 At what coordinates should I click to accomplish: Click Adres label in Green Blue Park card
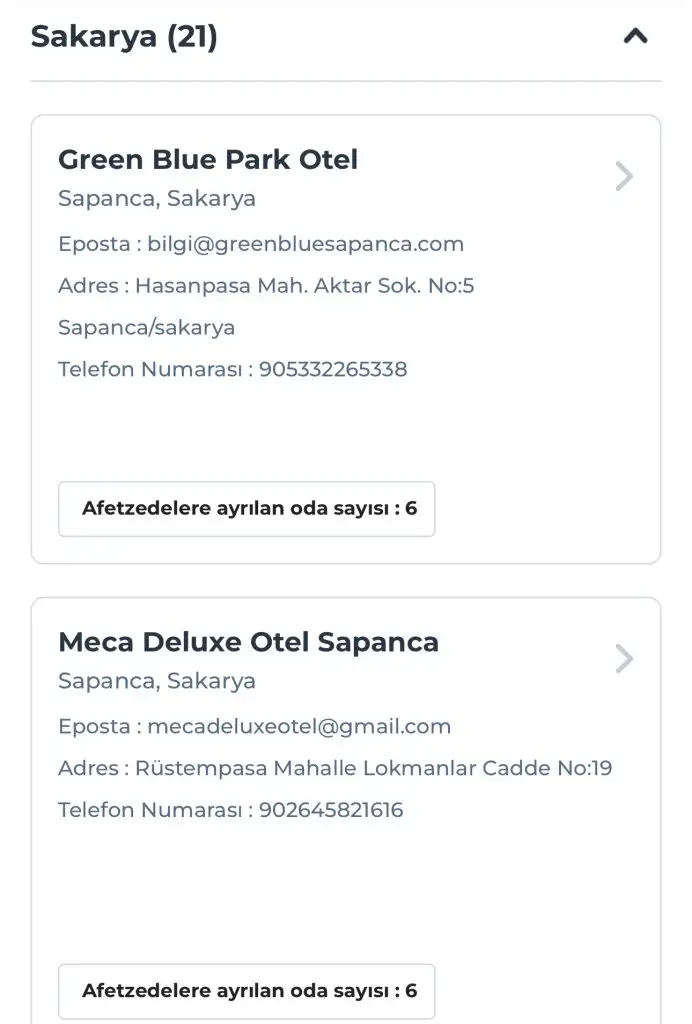pyautogui.click(x=86, y=286)
